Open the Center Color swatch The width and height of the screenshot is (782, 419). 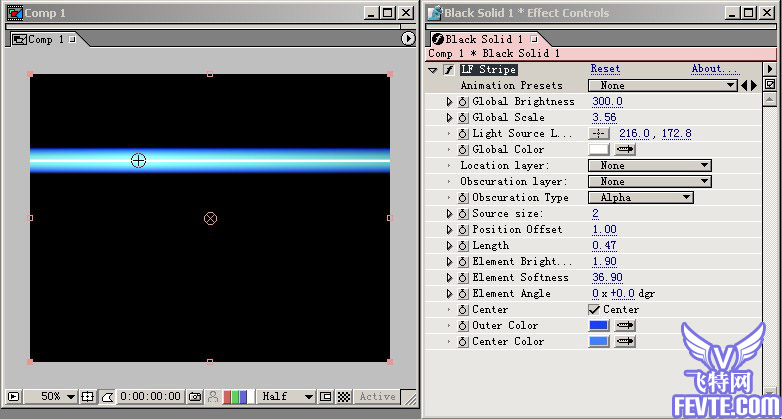(x=599, y=341)
